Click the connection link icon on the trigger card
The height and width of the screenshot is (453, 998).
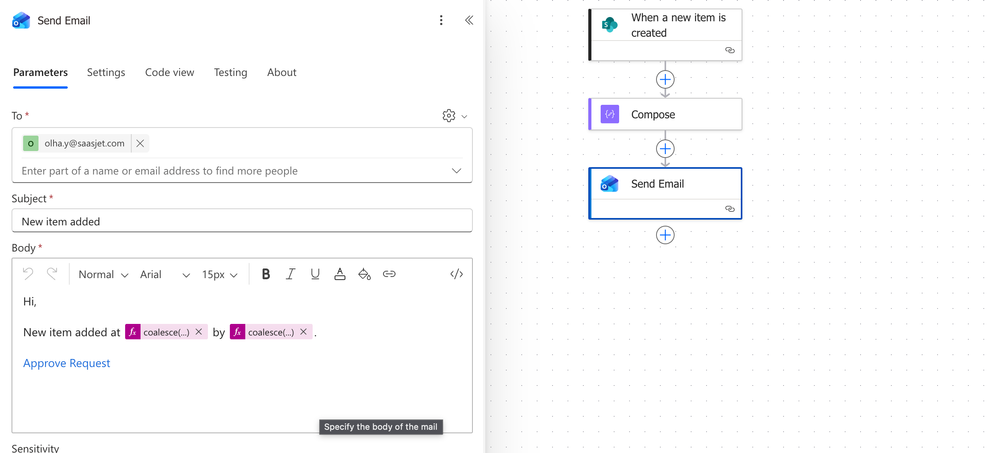pos(730,50)
